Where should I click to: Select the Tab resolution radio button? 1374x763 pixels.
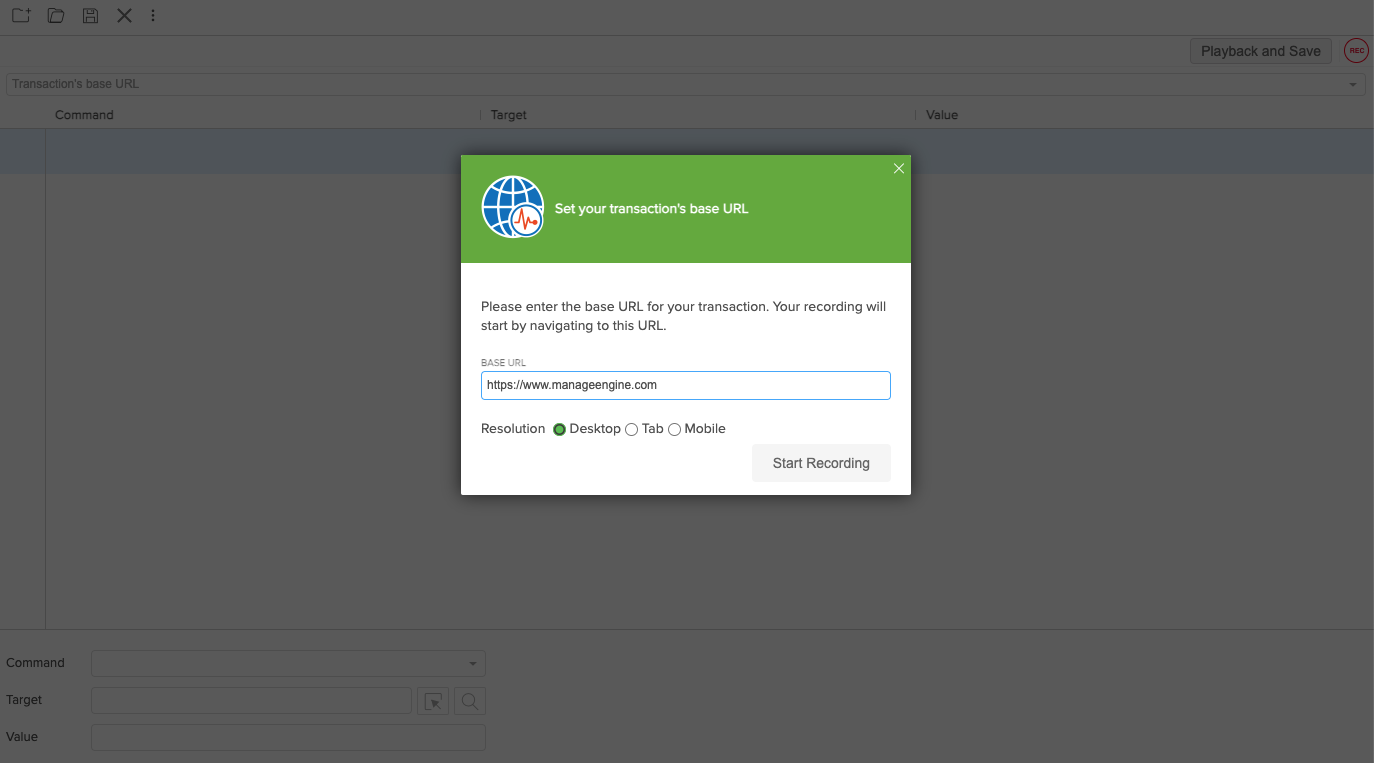pyautogui.click(x=631, y=429)
